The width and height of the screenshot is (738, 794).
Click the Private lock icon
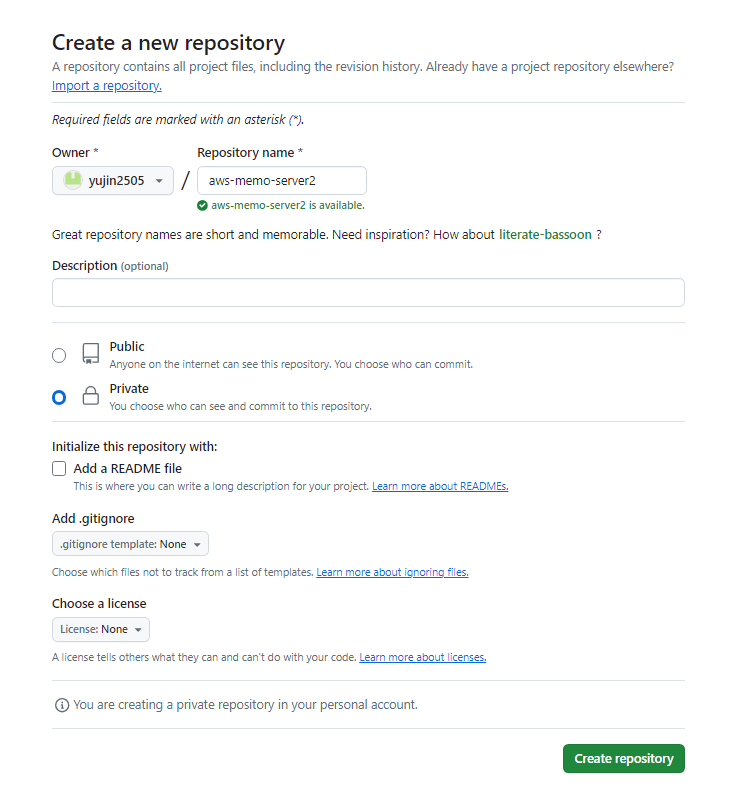(x=91, y=395)
